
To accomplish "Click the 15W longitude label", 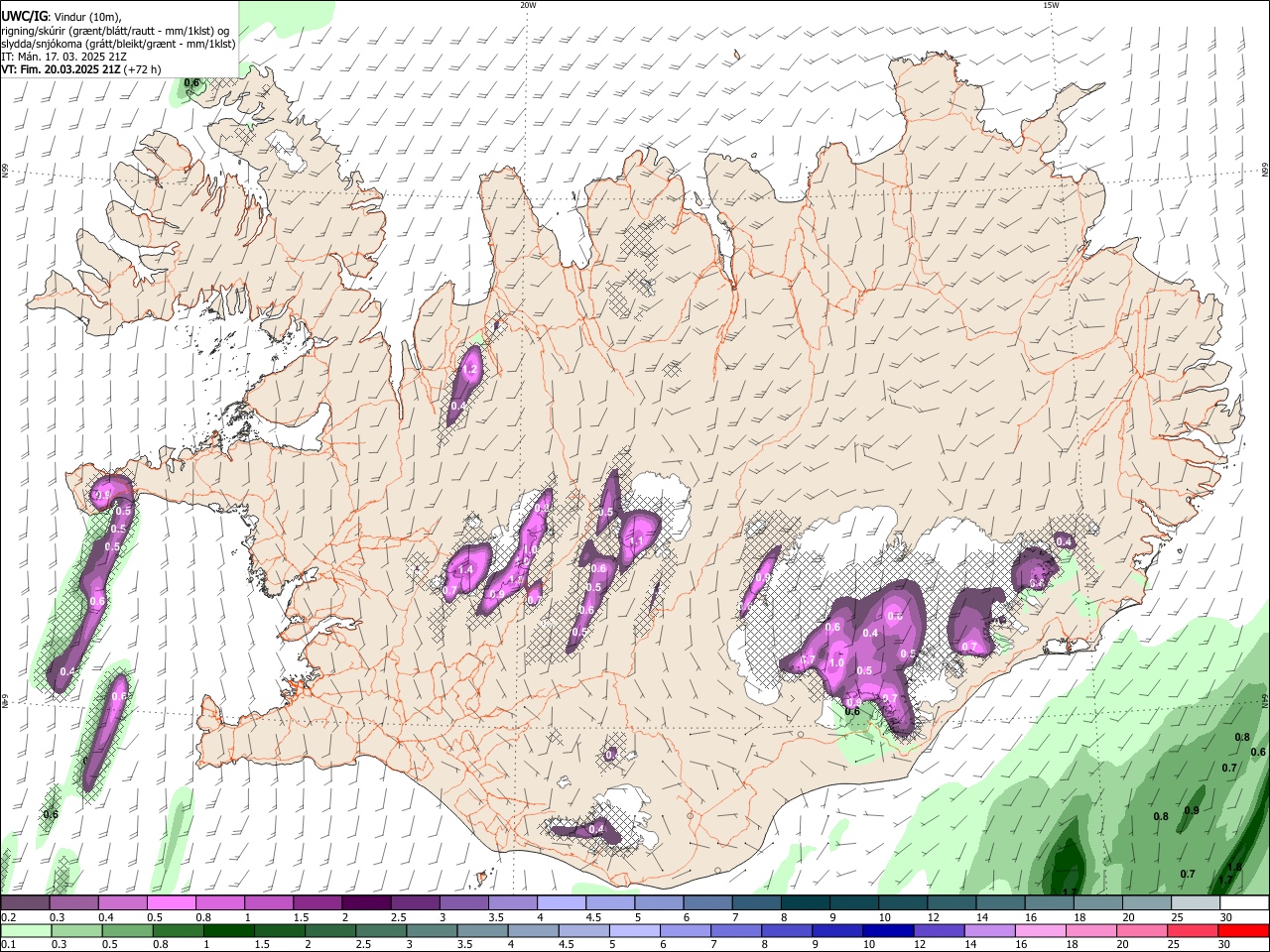I will coord(1051,5).
